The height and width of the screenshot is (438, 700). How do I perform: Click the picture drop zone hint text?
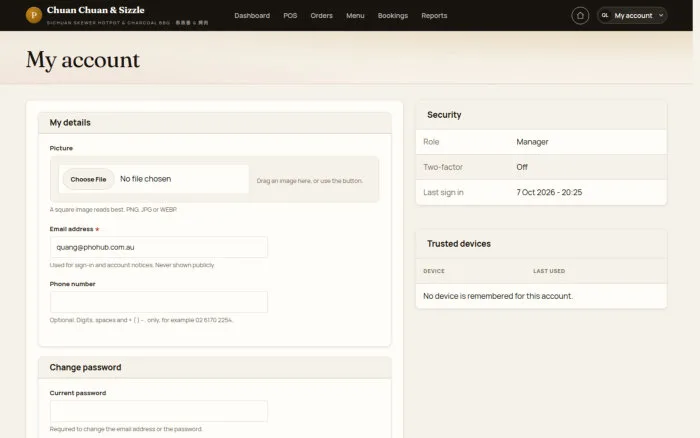(310, 181)
